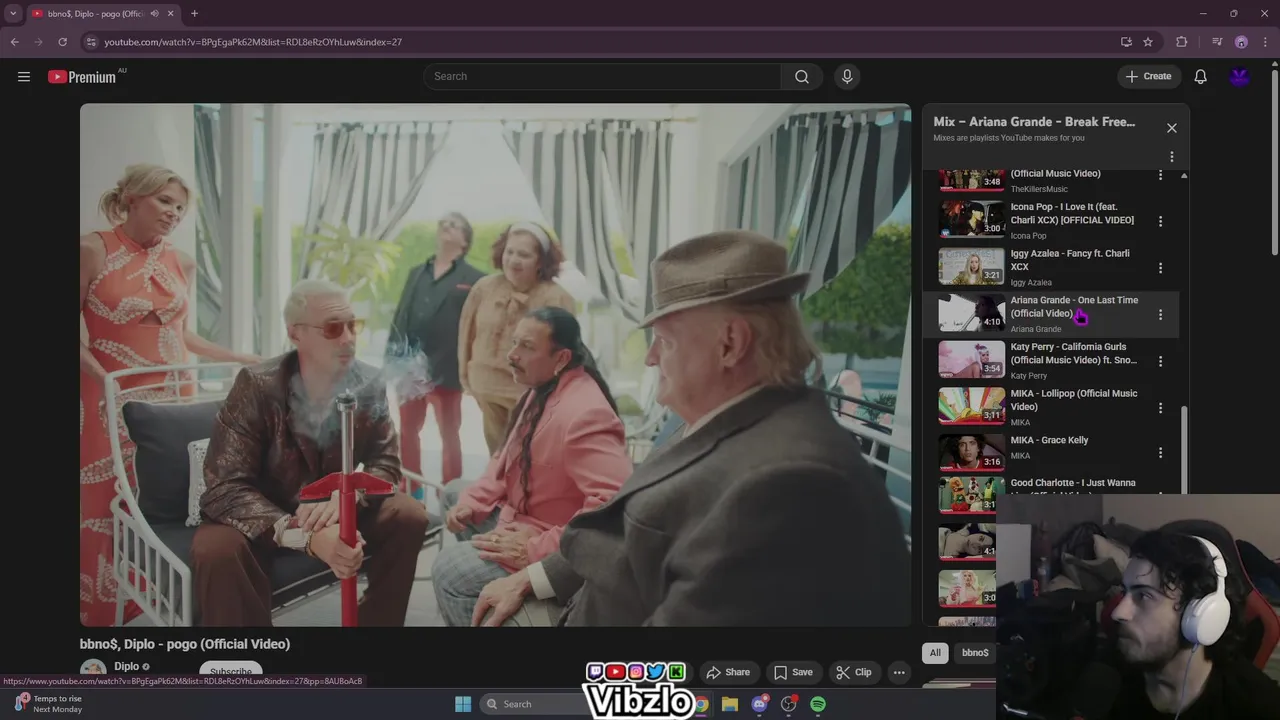The width and height of the screenshot is (1280, 720).
Task: Click the Create button
Action: (x=1149, y=77)
